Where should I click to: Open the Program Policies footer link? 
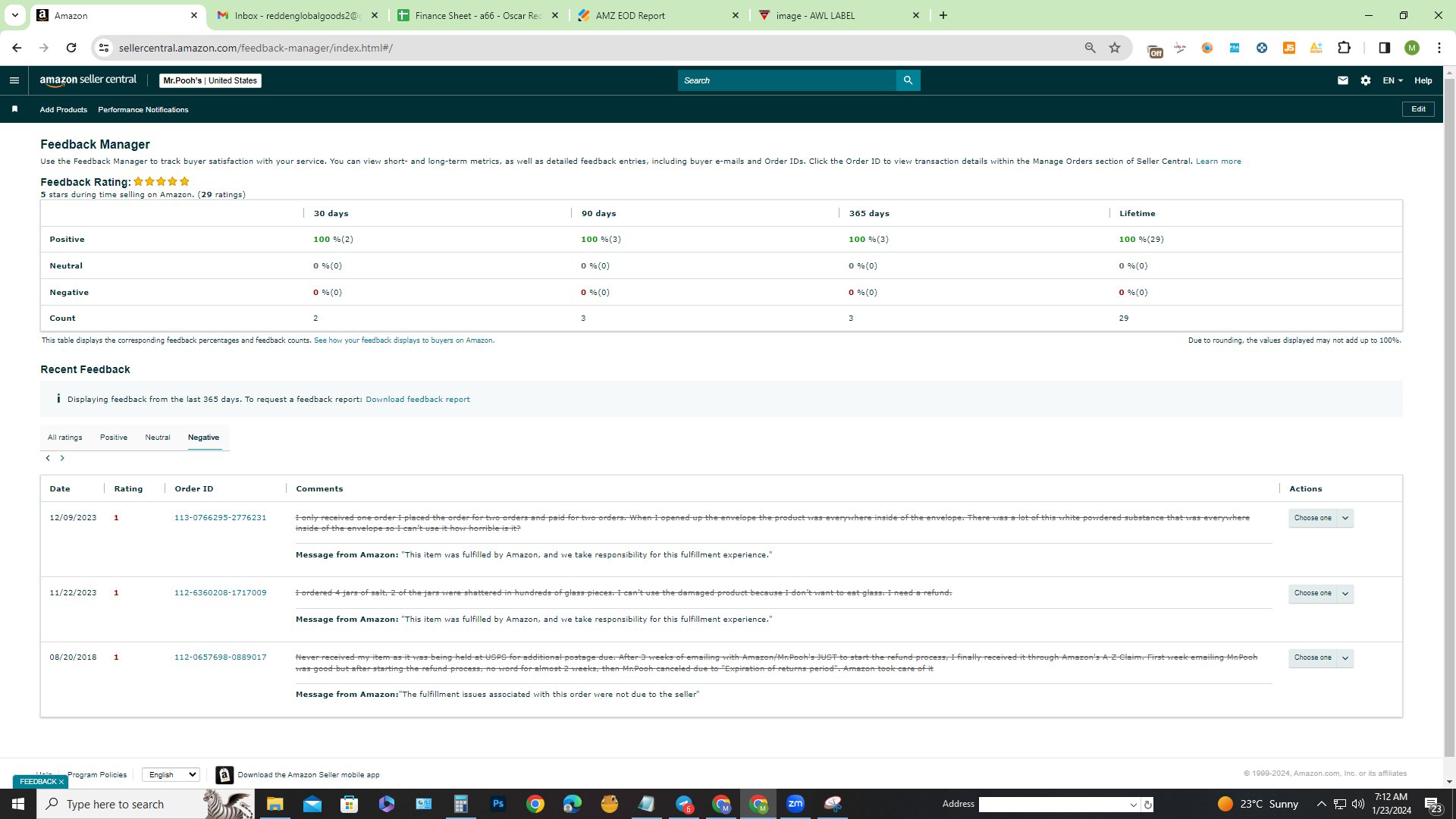97,775
